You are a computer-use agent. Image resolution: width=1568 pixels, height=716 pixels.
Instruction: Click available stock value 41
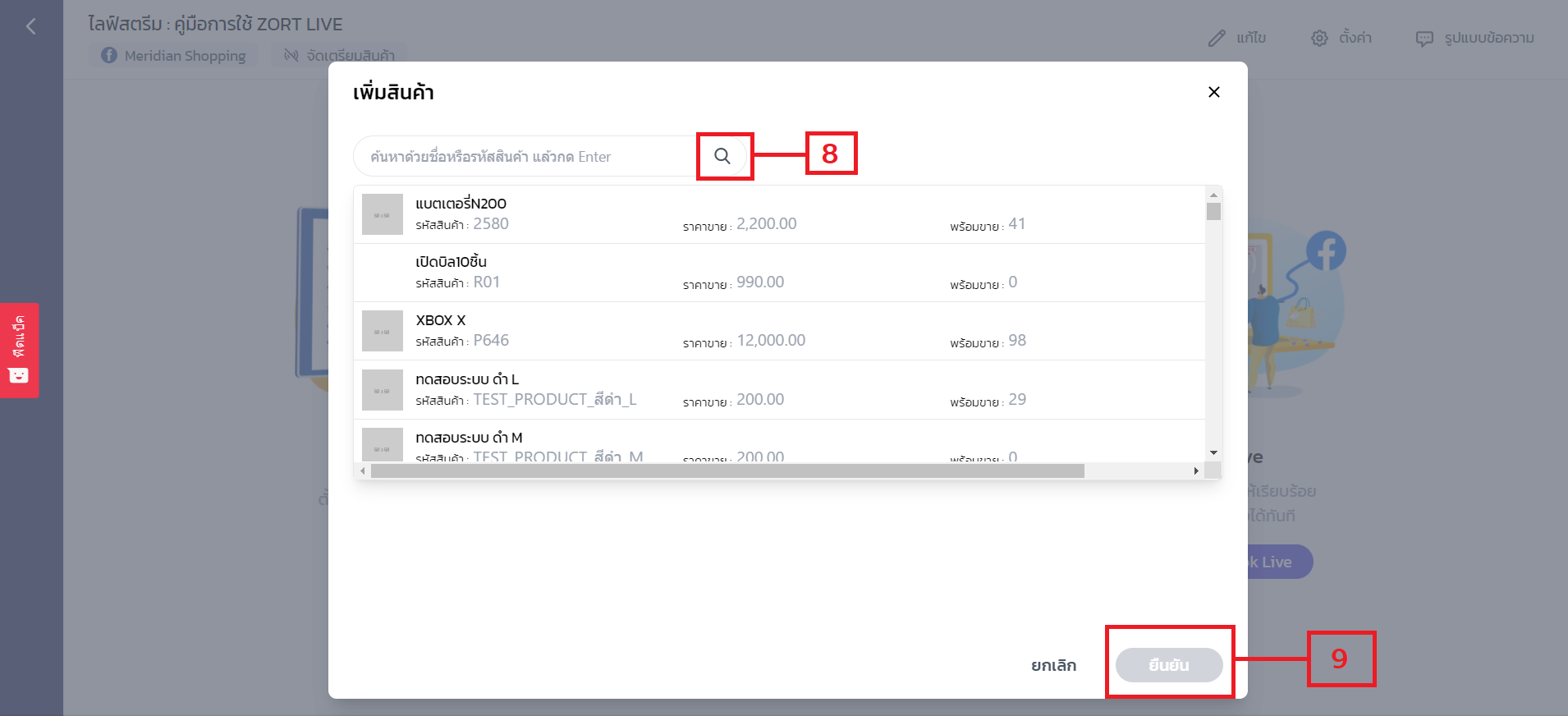click(1017, 223)
